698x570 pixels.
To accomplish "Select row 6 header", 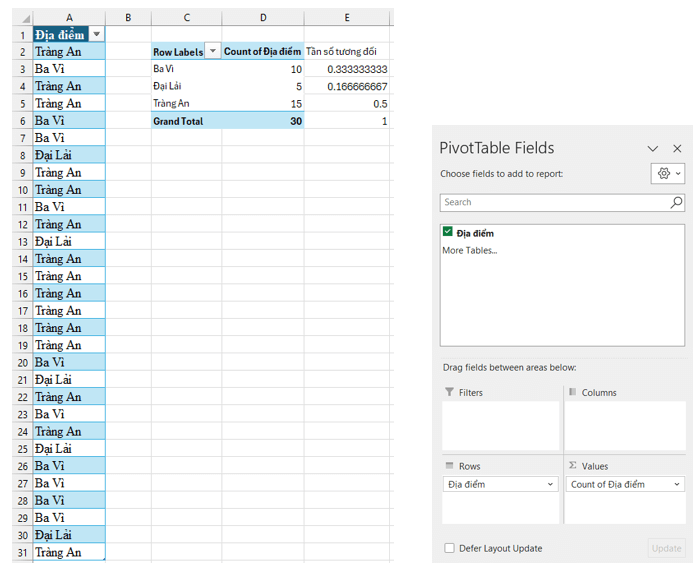I will pyautogui.click(x=16, y=120).
